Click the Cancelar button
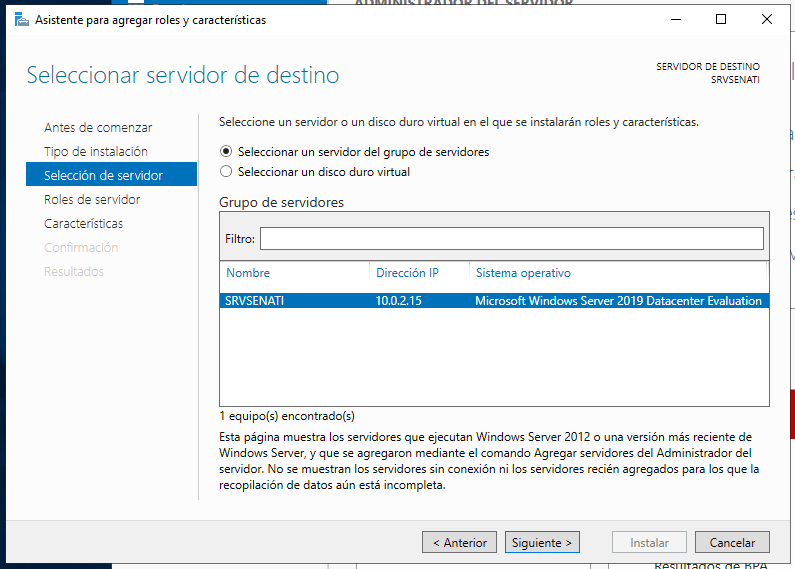The image size is (795, 569). 732,543
